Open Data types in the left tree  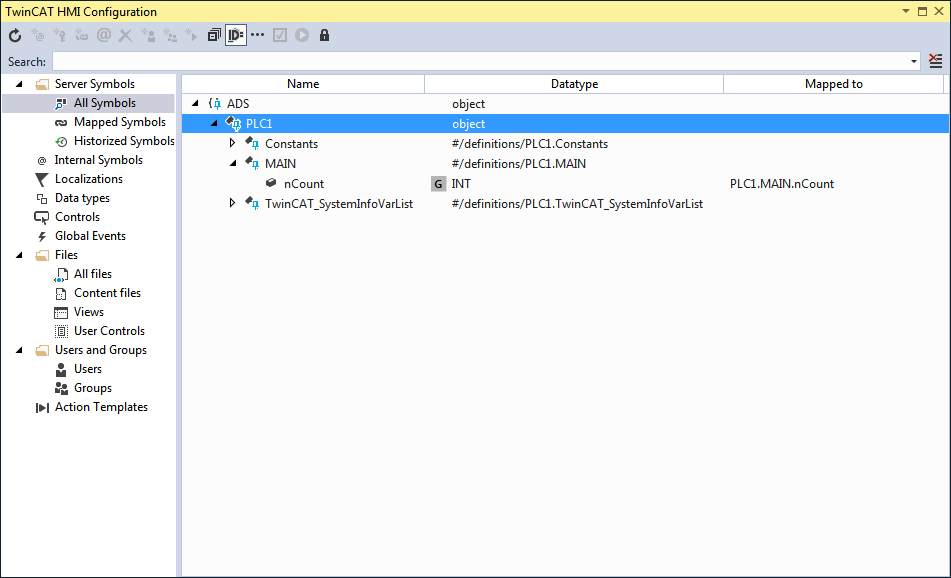pyautogui.click(x=82, y=198)
